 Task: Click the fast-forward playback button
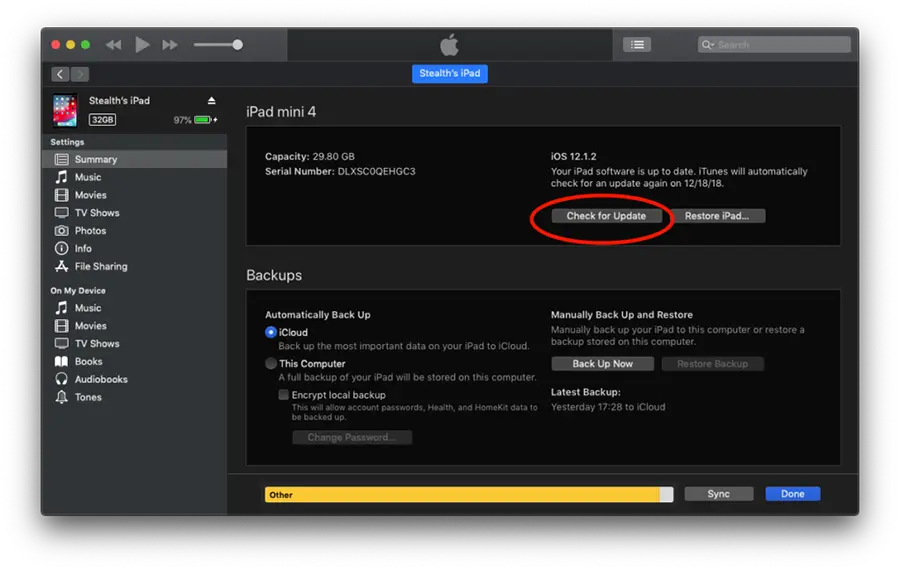point(170,45)
